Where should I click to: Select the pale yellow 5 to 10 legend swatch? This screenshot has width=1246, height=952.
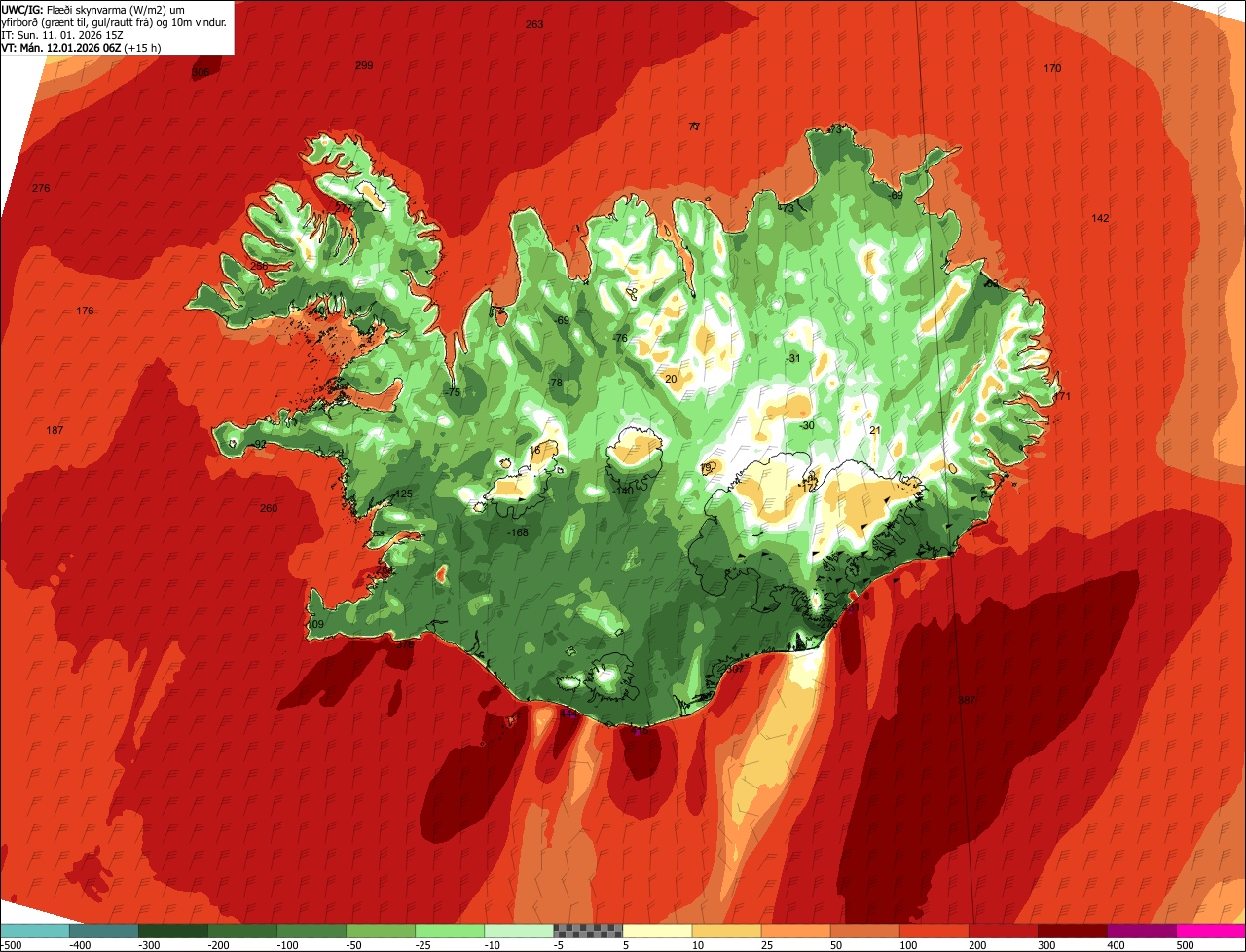click(657, 931)
